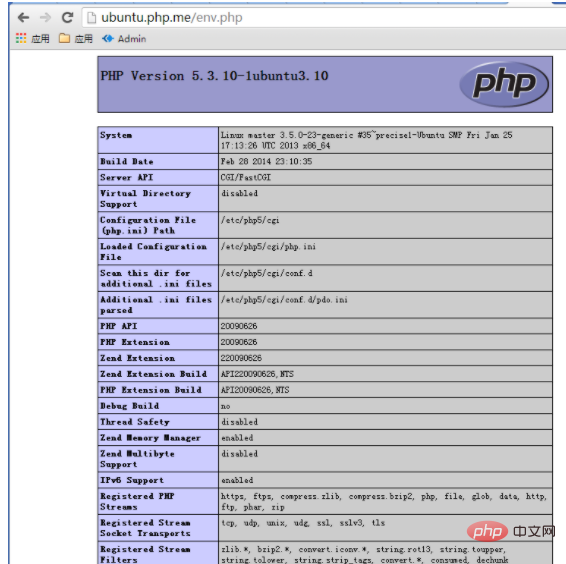Click the 220090626 Zend Extension value

241,358
